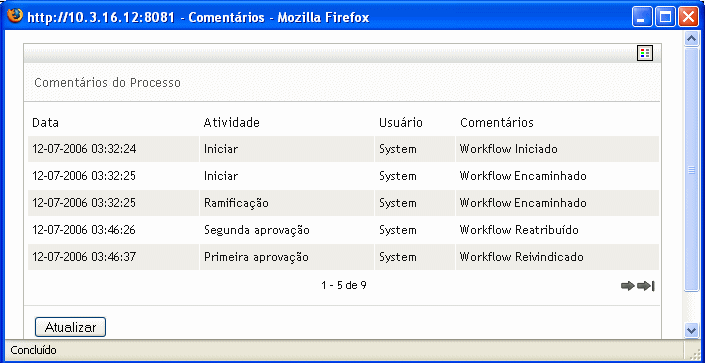705x363 pixels.
Task: Click the Comentários column header
Action: (x=496, y=123)
